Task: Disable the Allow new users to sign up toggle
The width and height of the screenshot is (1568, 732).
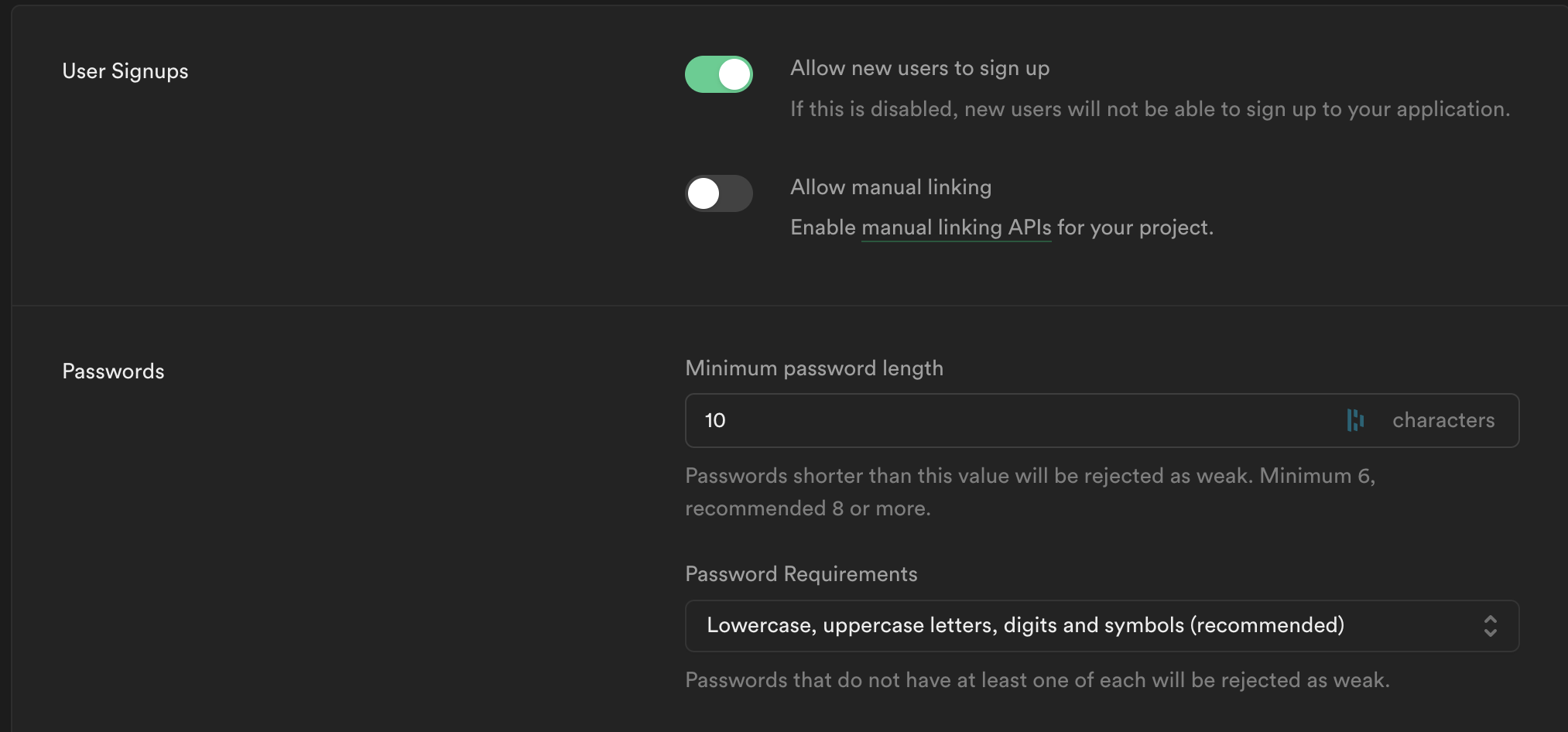Action: tap(718, 74)
